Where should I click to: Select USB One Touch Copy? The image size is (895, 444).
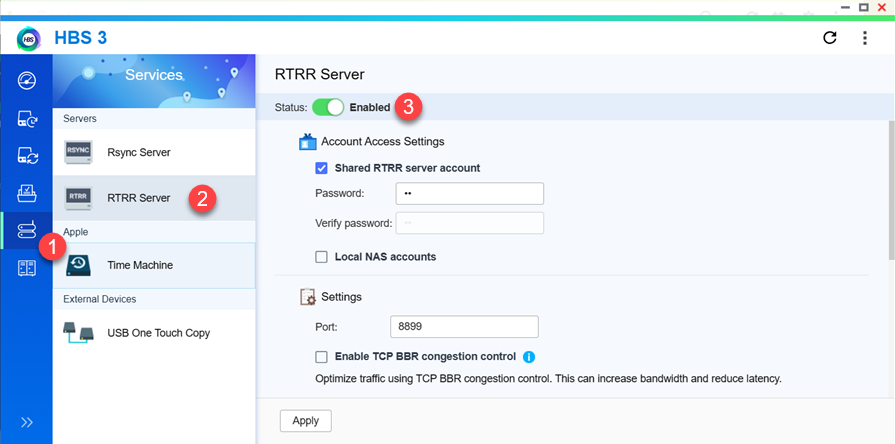coord(158,333)
